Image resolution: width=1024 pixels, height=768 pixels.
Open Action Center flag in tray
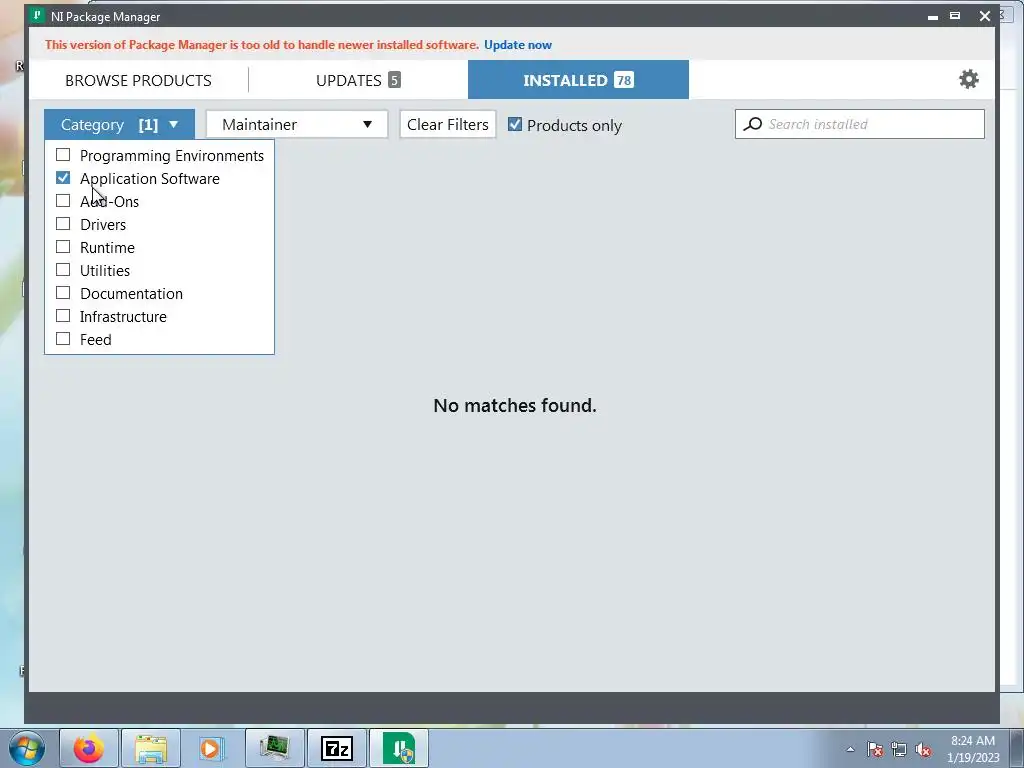tap(875, 749)
